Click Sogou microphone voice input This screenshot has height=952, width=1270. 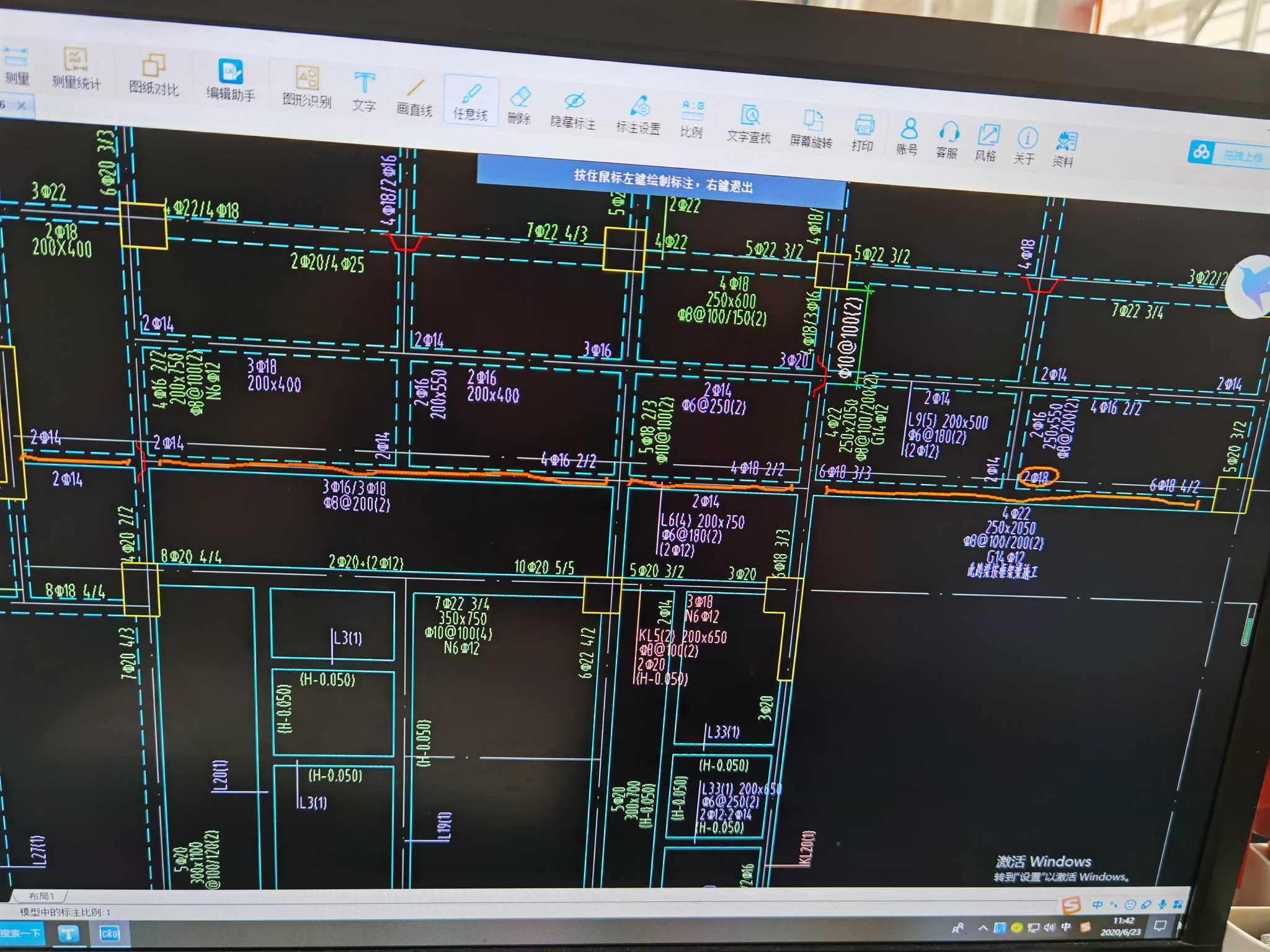coord(1163,905)
